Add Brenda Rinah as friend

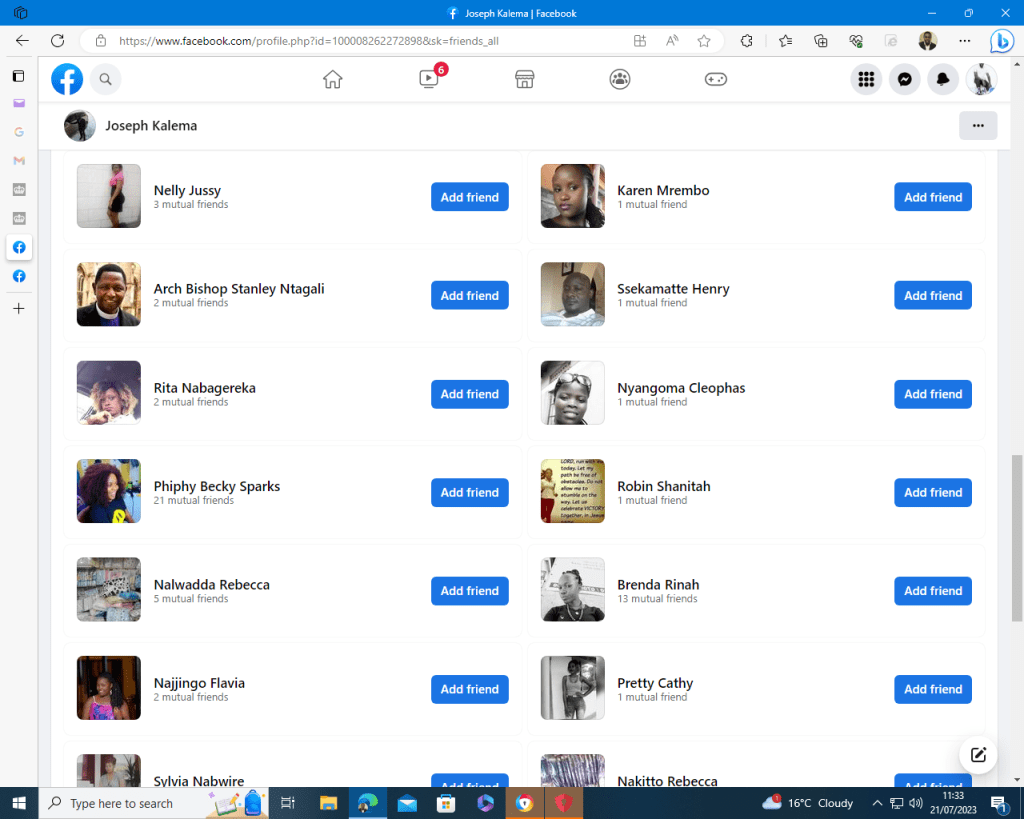pos(932,591)
